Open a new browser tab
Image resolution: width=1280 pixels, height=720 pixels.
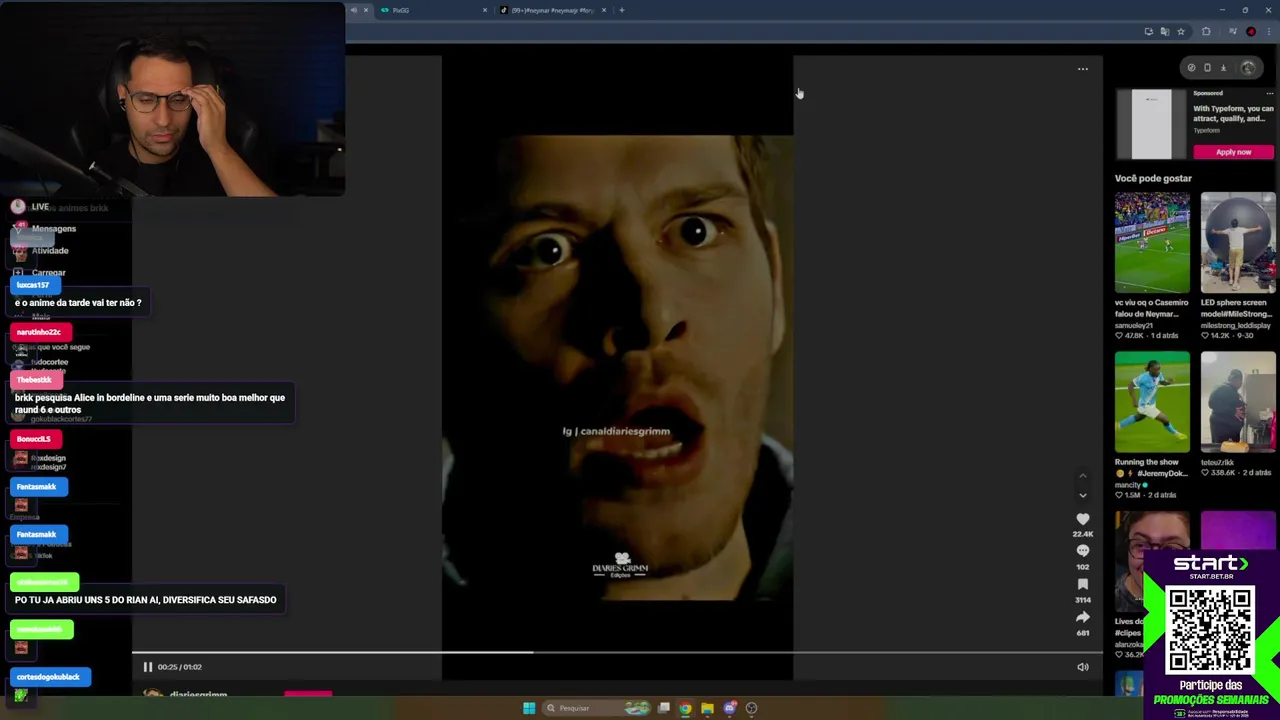point(621,10)
